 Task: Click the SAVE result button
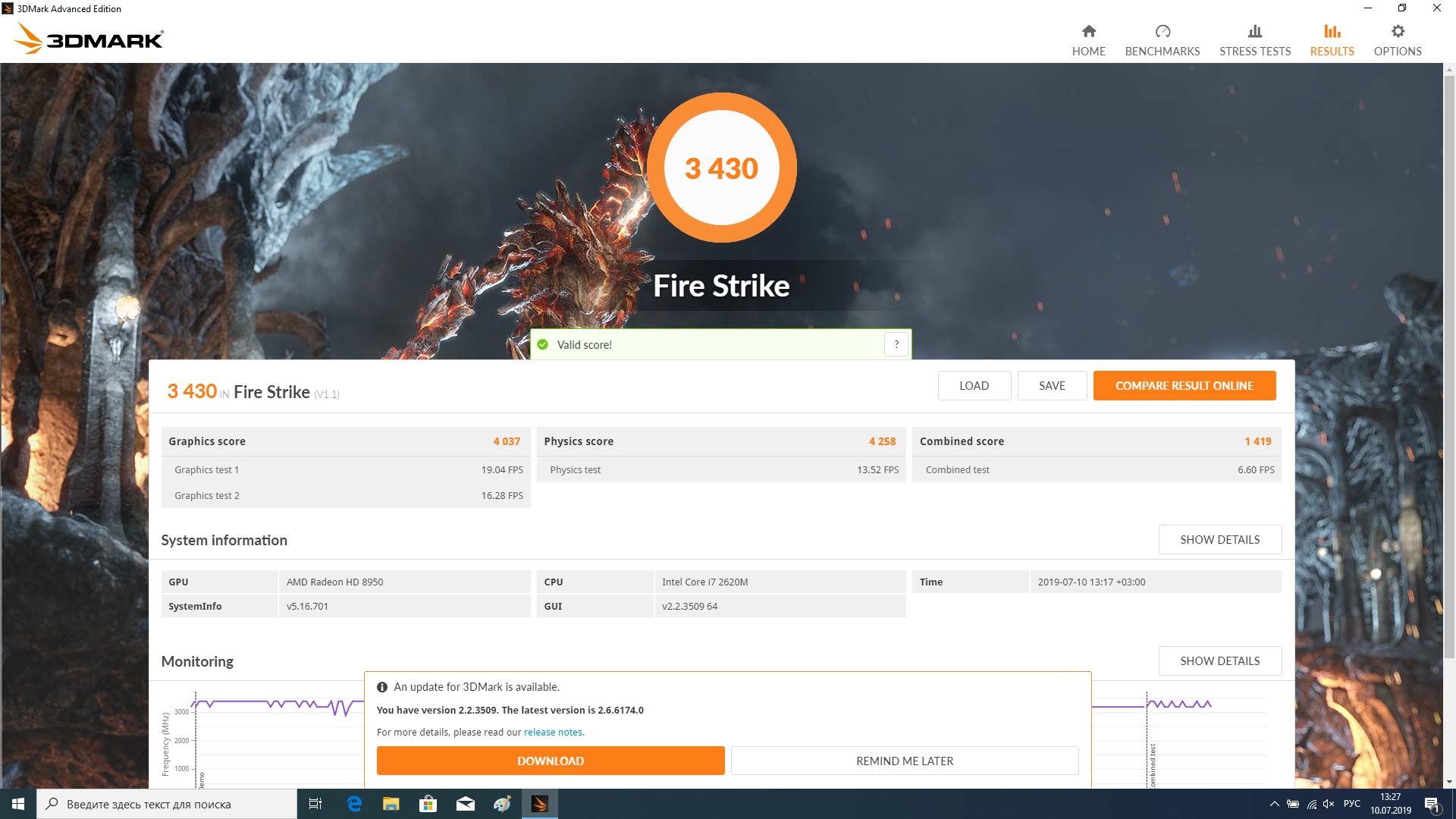(x=1051, y=385)
